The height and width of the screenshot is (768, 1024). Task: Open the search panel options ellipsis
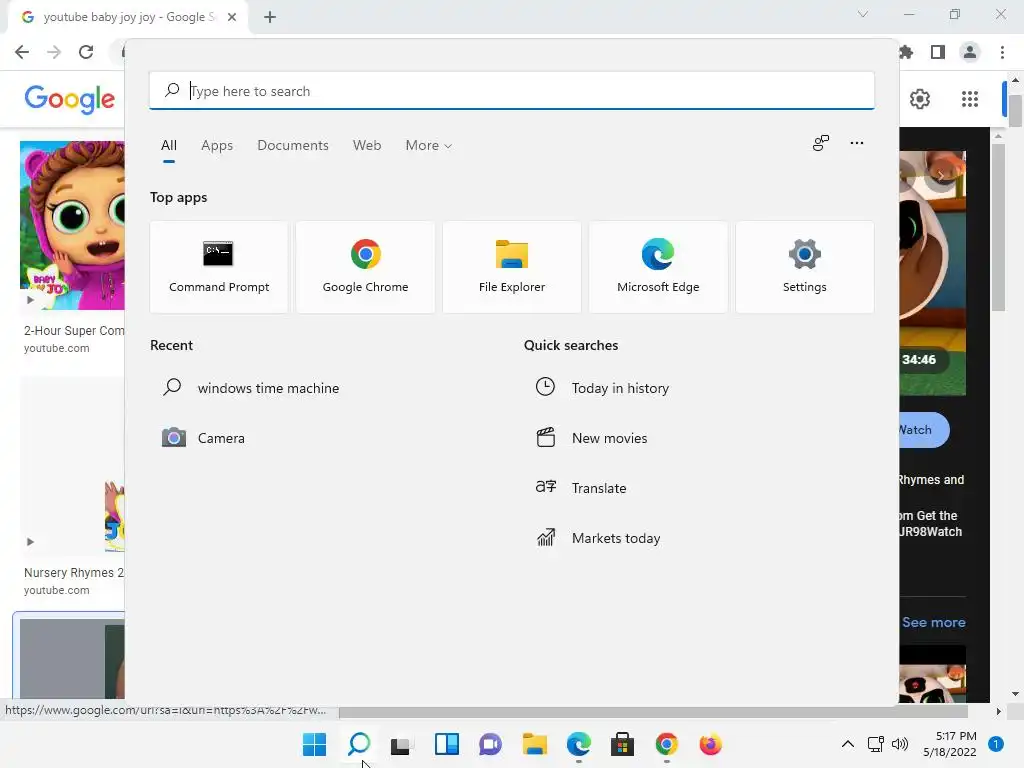(856, 142)
